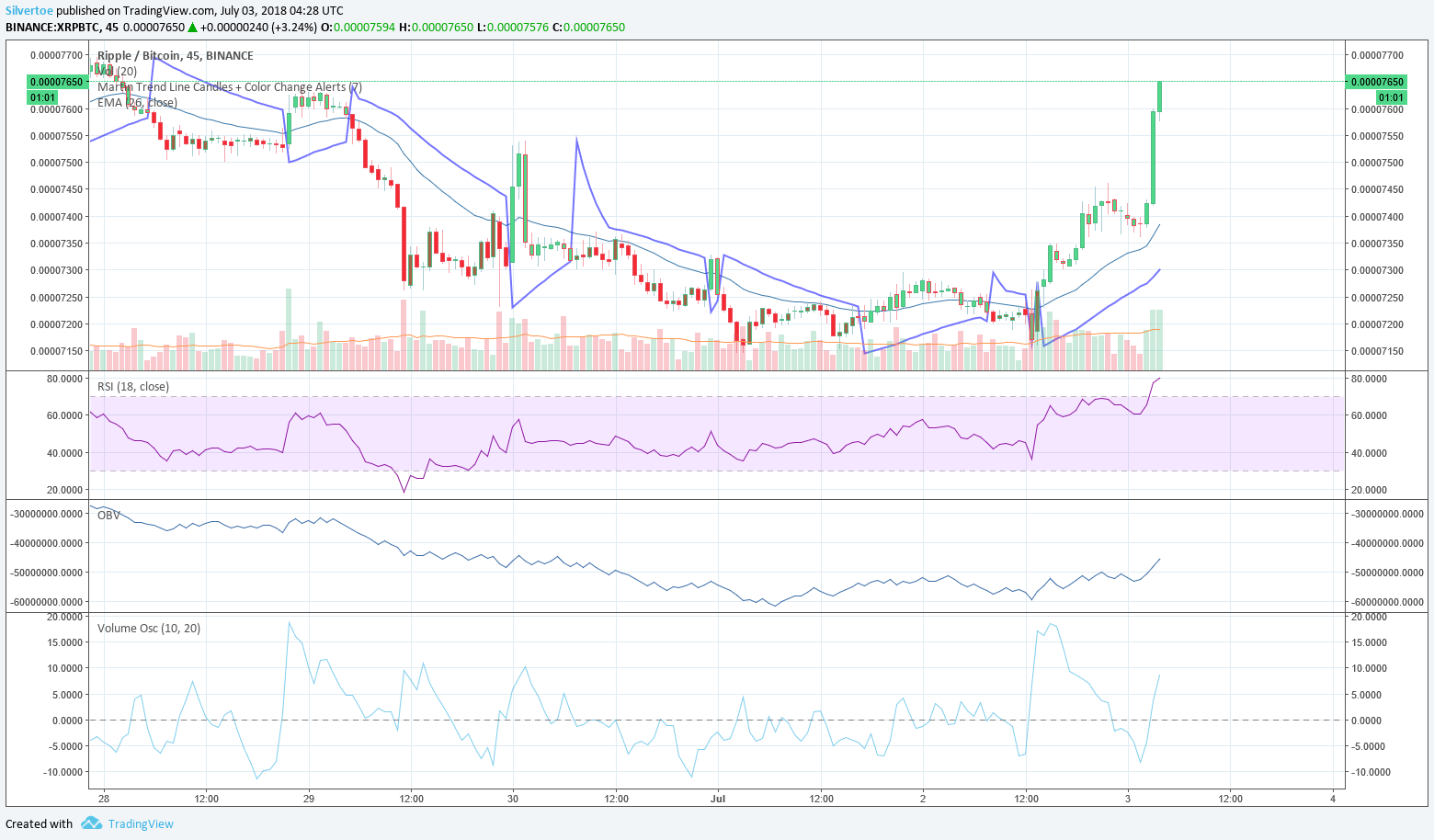Click -40000000.0000 on the left OBV scale
Screen dimensions: 1434x840
(x=47, y=543)
